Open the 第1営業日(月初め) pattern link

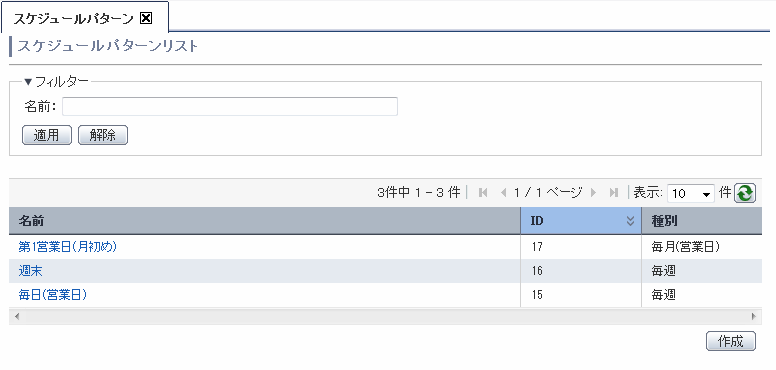(x=67, y=247)
